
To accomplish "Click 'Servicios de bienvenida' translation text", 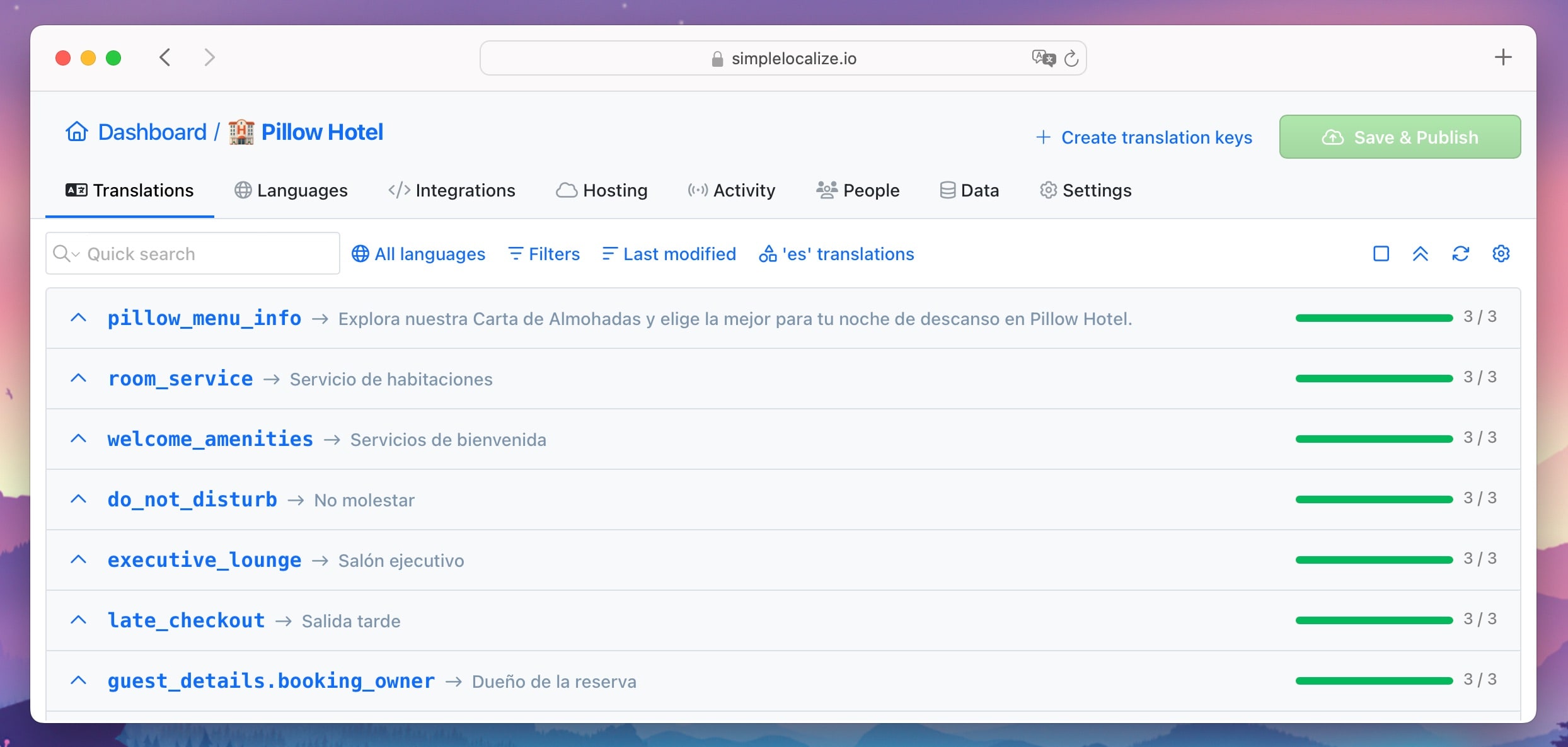I will click(448, 440).
